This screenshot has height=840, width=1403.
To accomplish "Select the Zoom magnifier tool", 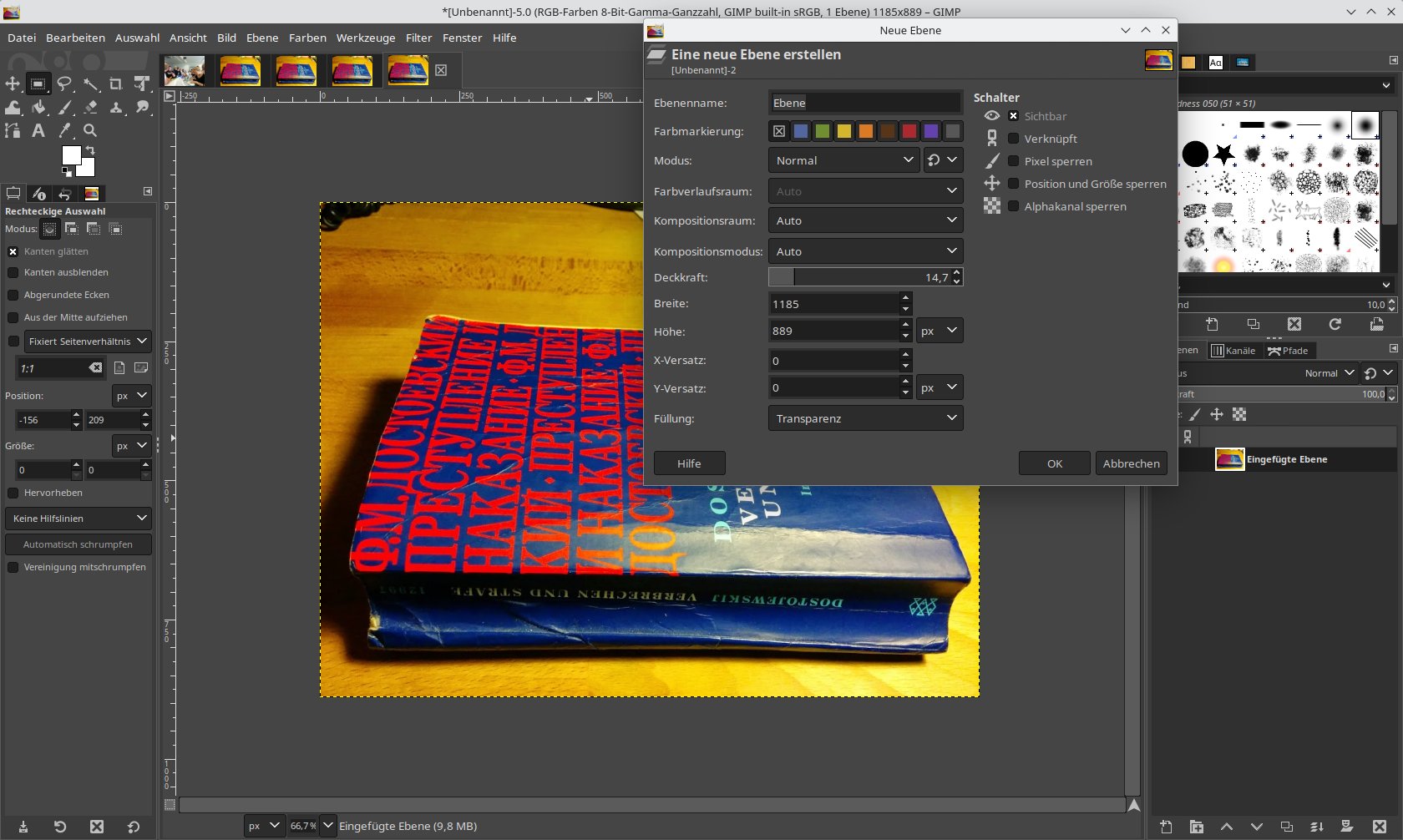I will [x=90, y=130].
